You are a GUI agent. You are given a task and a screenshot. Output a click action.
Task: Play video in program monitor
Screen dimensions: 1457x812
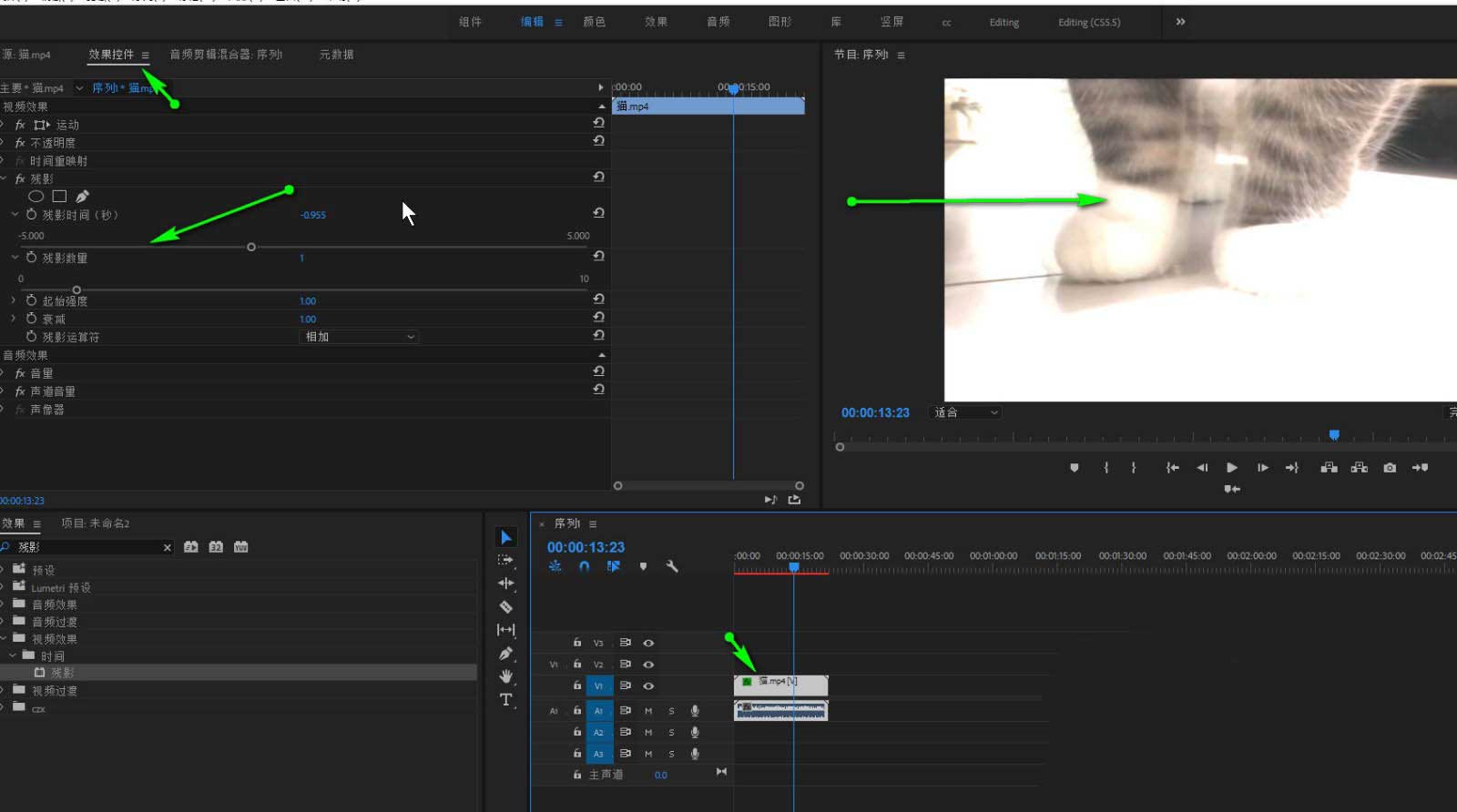(1231, 468)
